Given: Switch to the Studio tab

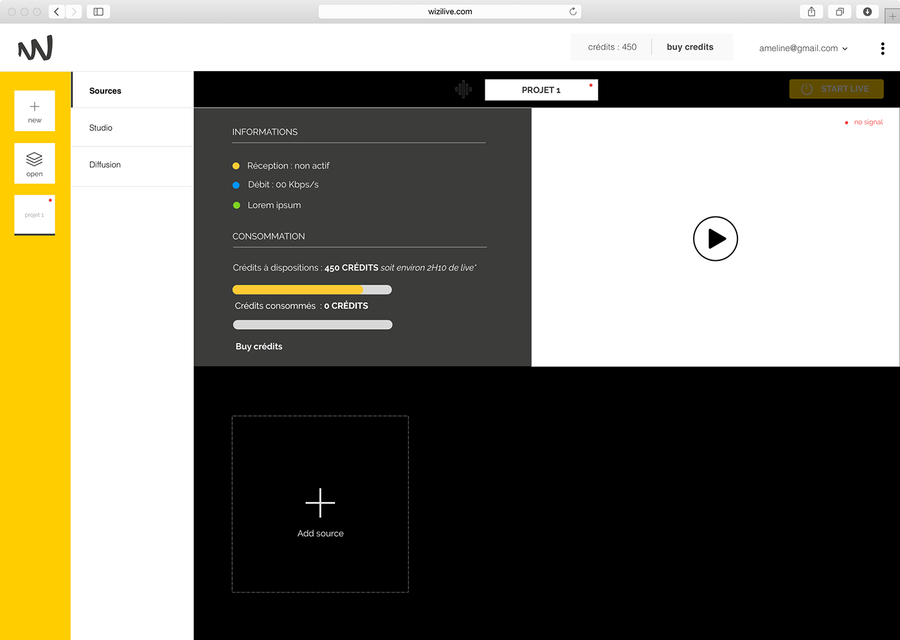Looking at the screenshot, I should 101,128.
